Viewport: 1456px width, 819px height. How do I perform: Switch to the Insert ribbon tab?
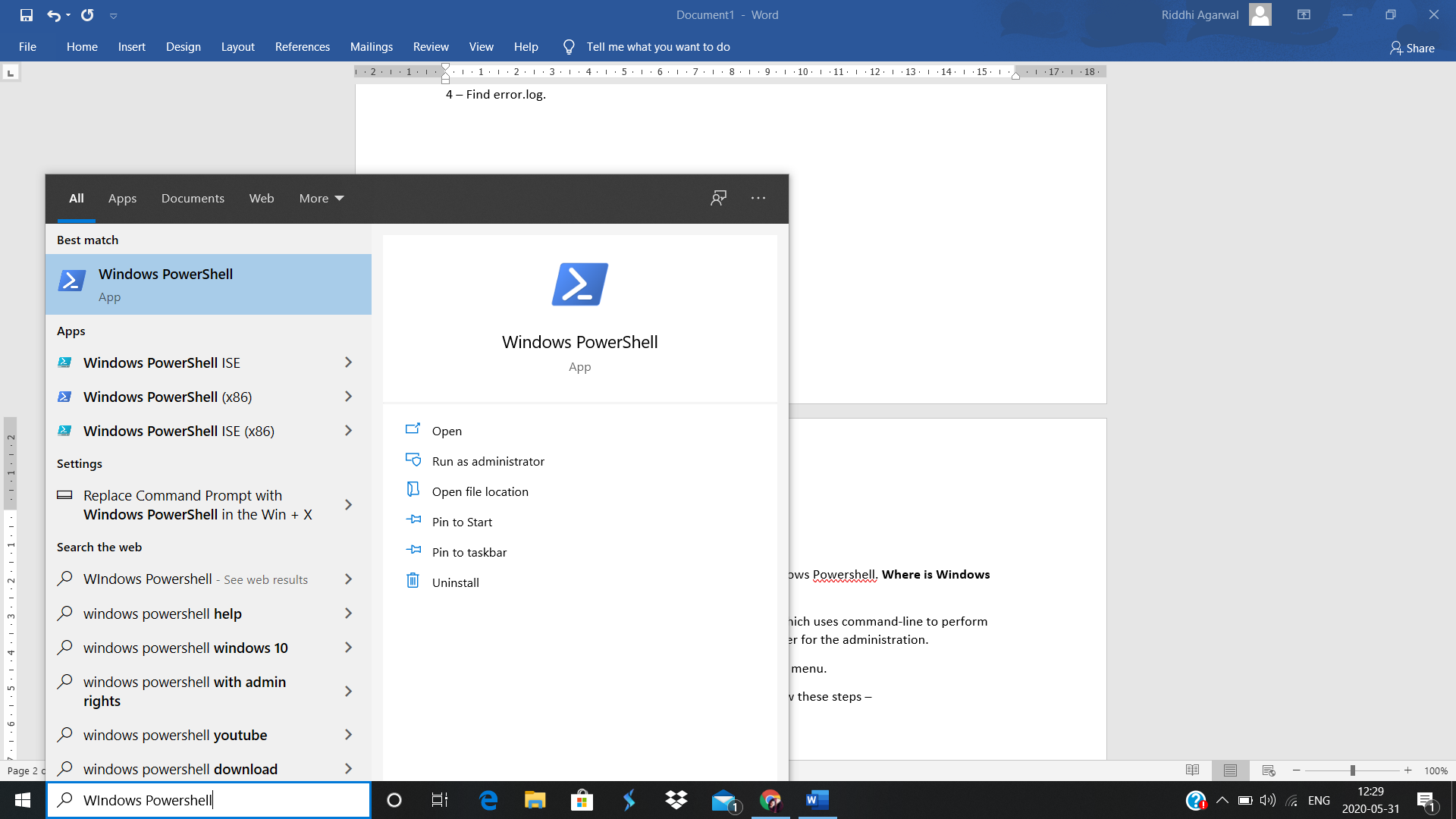[131, 47]
